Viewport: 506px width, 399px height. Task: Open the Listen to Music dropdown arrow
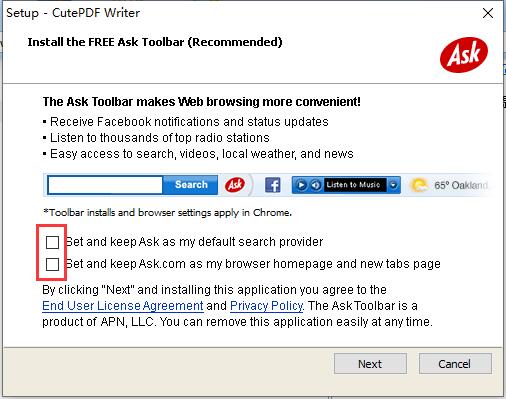[x=394, y=185]
